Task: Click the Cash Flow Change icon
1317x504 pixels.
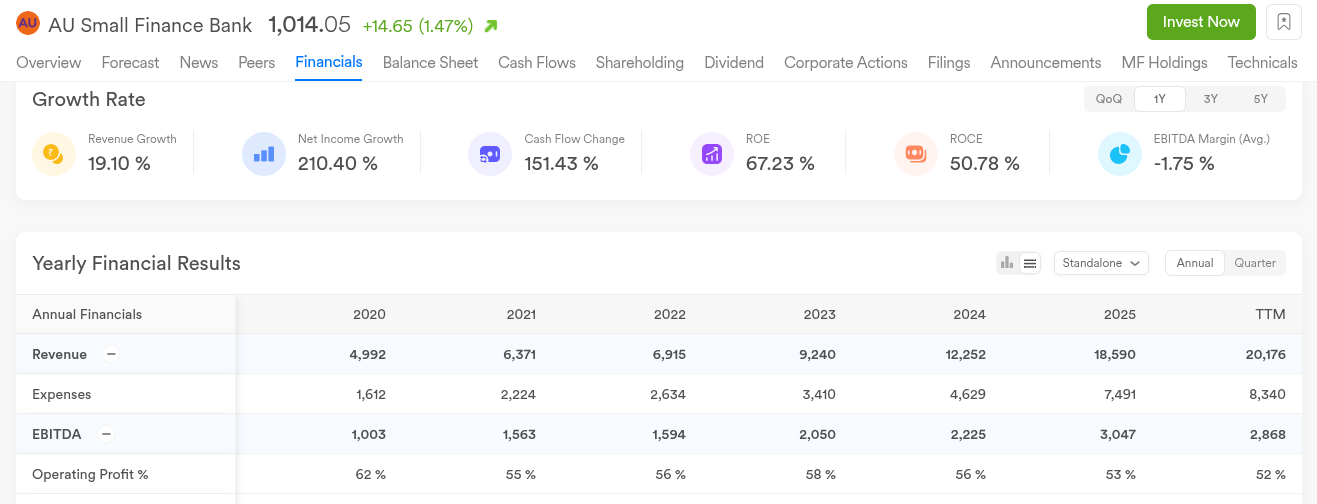Action: pyautogui.click(x=490, y=154)
